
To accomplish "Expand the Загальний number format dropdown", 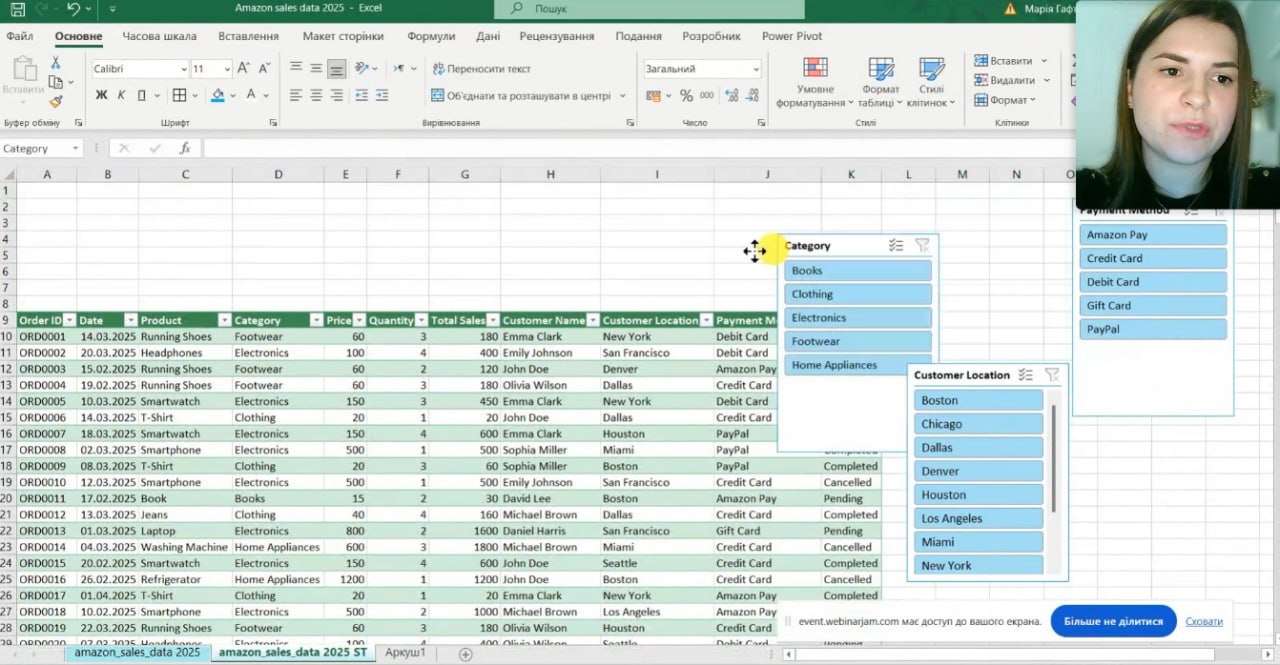I will tap(755, 69).
